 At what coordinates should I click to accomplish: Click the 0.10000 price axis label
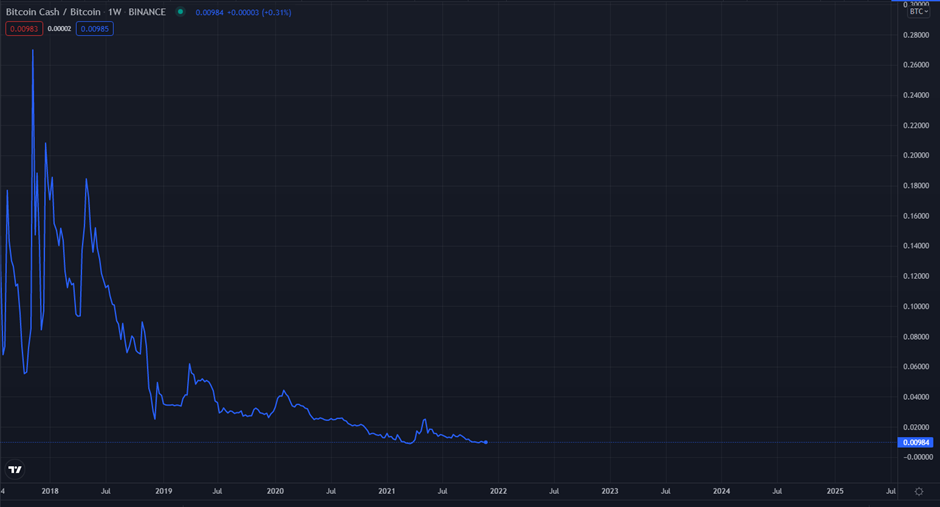(x=916, y=306)
